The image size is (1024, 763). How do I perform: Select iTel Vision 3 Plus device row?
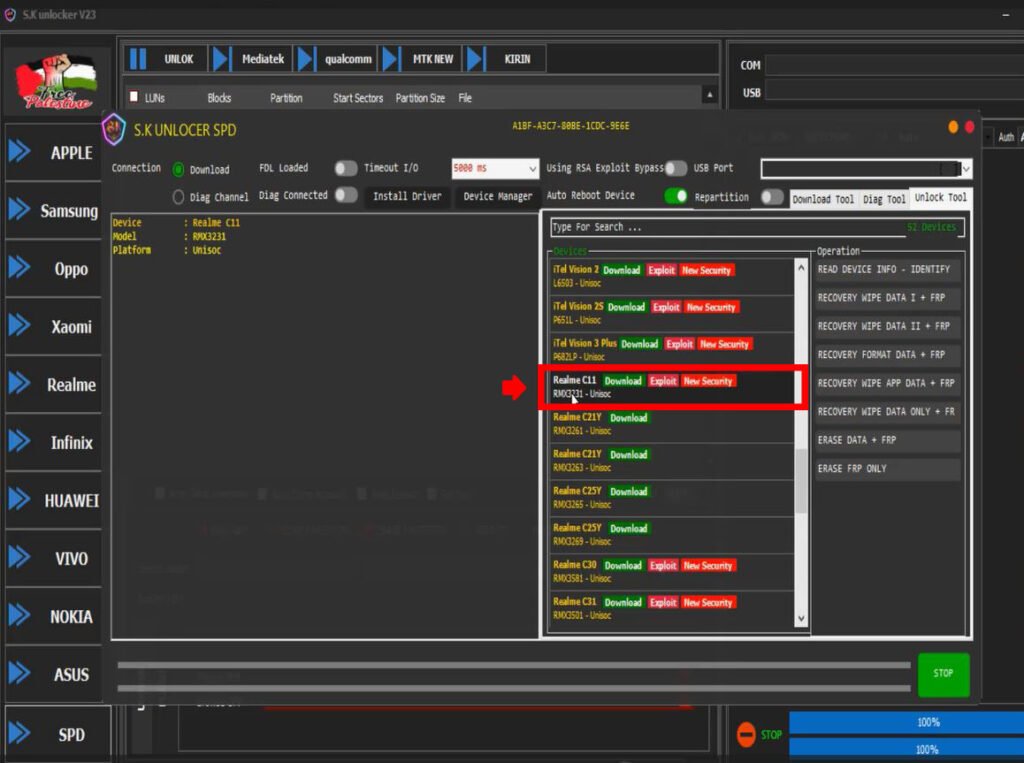671,349
